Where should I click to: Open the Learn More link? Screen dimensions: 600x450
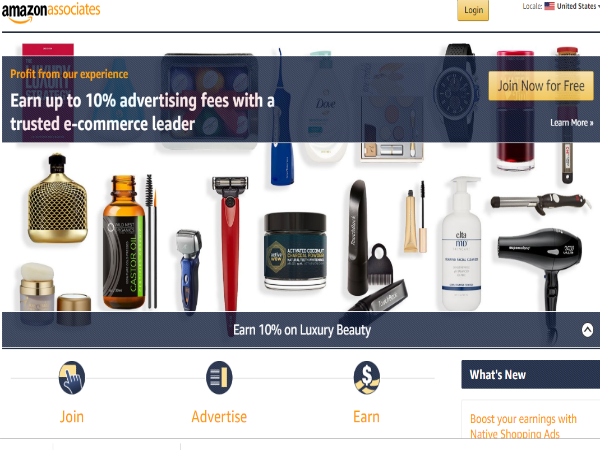coord(572,123)
